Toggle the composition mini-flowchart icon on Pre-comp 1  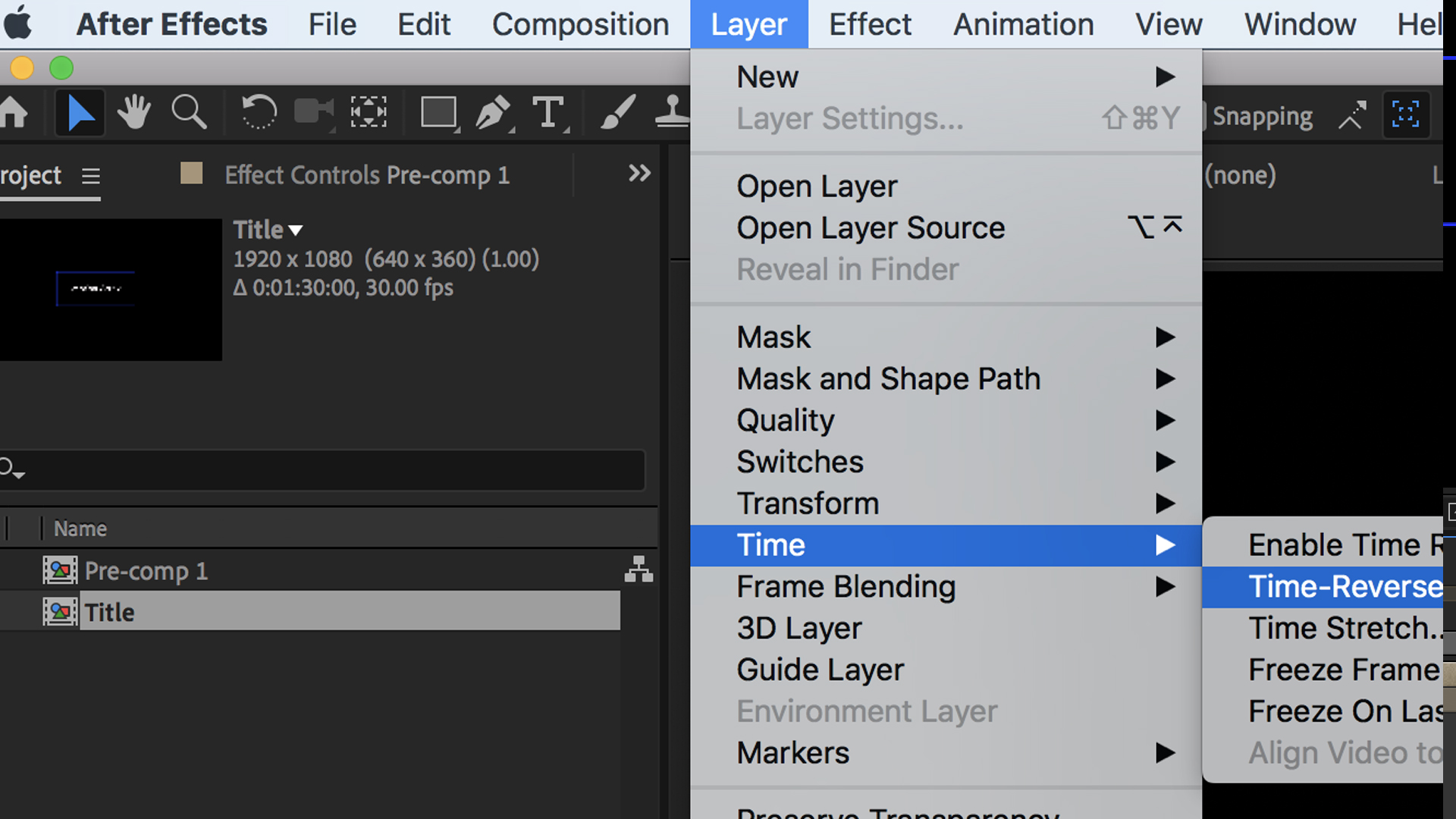click(x=639, y=570)
